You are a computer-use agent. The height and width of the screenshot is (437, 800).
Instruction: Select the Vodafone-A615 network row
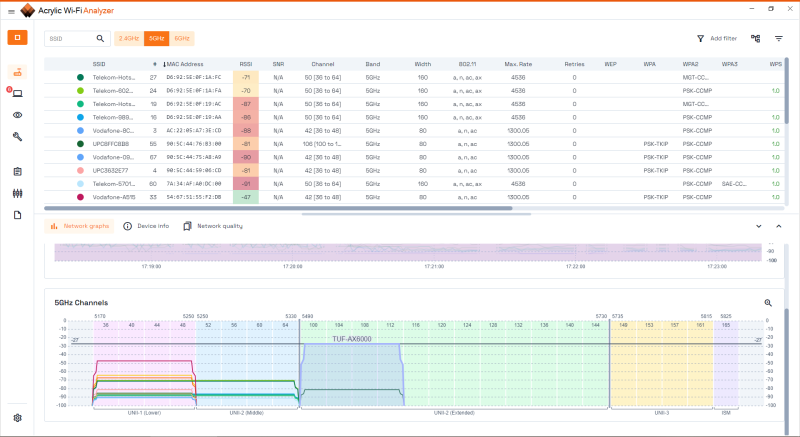coord(414,197)
